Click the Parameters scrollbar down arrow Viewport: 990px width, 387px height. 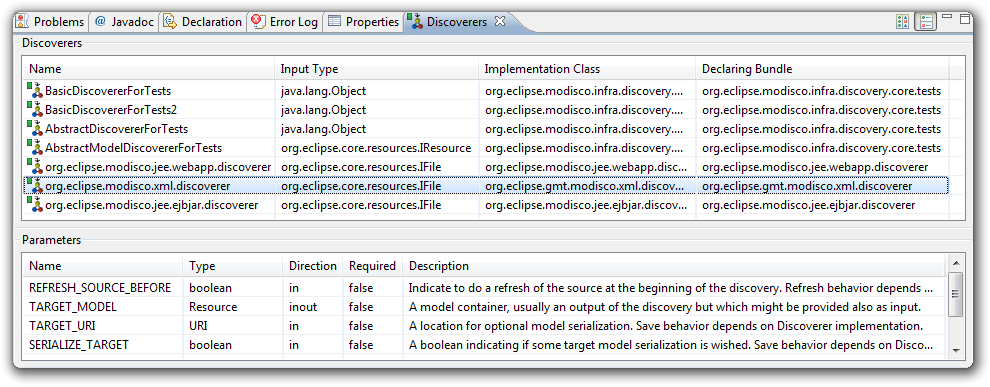(955, 350)
